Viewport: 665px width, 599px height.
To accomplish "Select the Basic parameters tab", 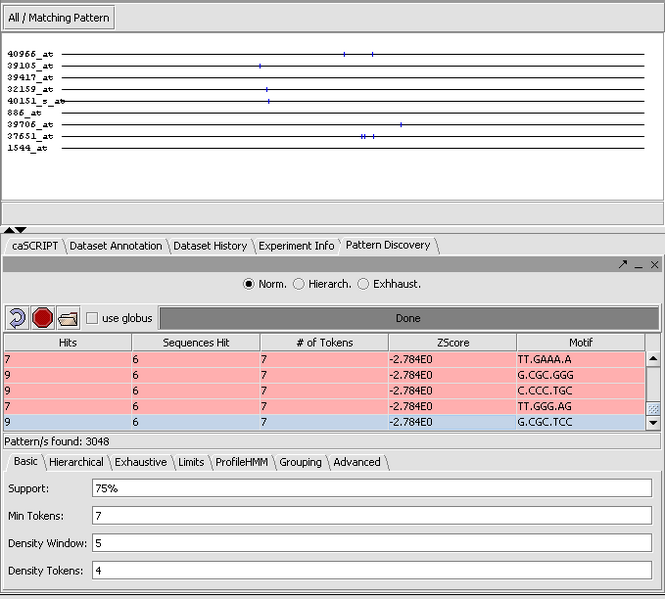I will pyautogui.click(x=25, y=462).
